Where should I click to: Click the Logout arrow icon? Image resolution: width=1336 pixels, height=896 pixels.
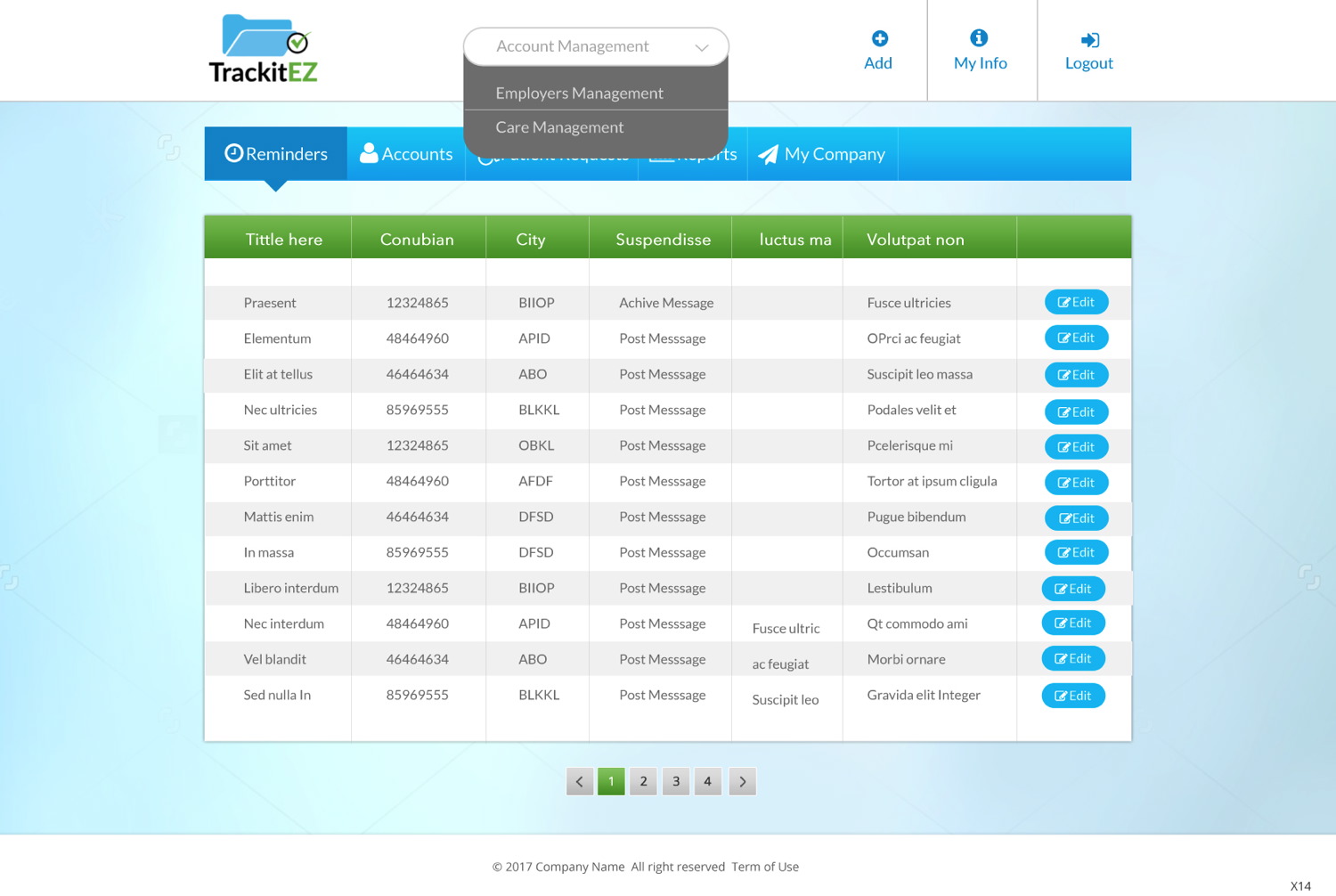(1089, 40)
